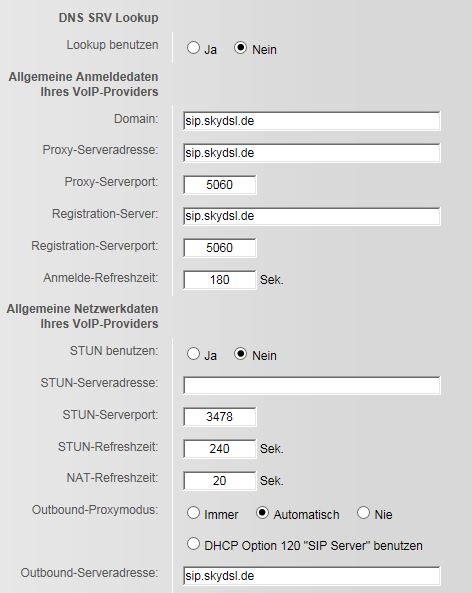Select Ja for Lookup benutzen

(x=193, y=48)
